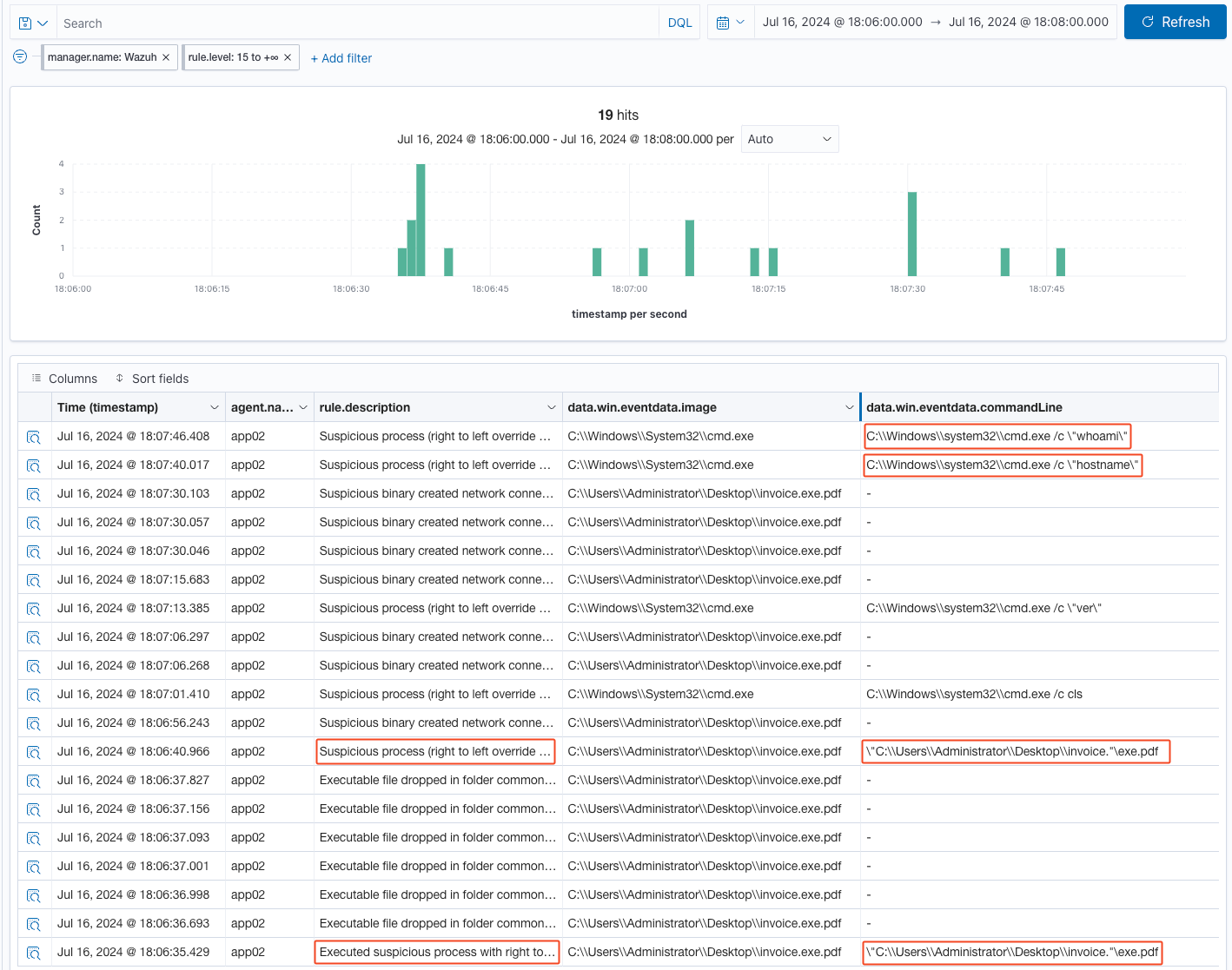Click the Refresh button

1175,23
